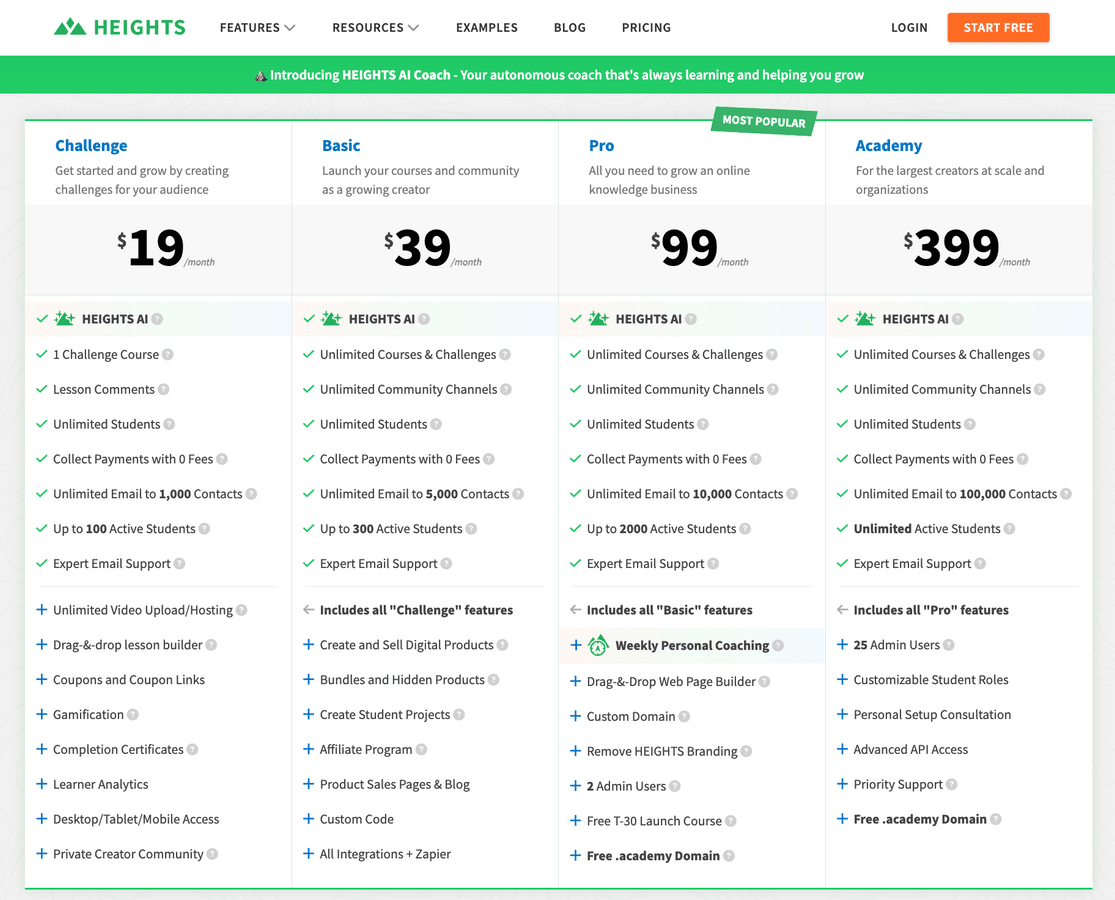1115x900 pixels.
Task: Click the "Advanced API Access" feature
Action: (x=911, y=749)
